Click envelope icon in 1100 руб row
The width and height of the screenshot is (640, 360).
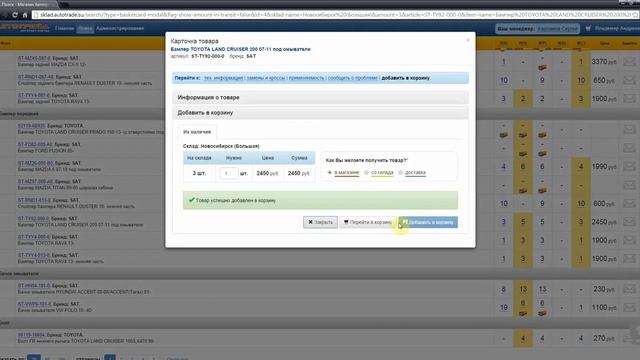[x=629, y=307]
